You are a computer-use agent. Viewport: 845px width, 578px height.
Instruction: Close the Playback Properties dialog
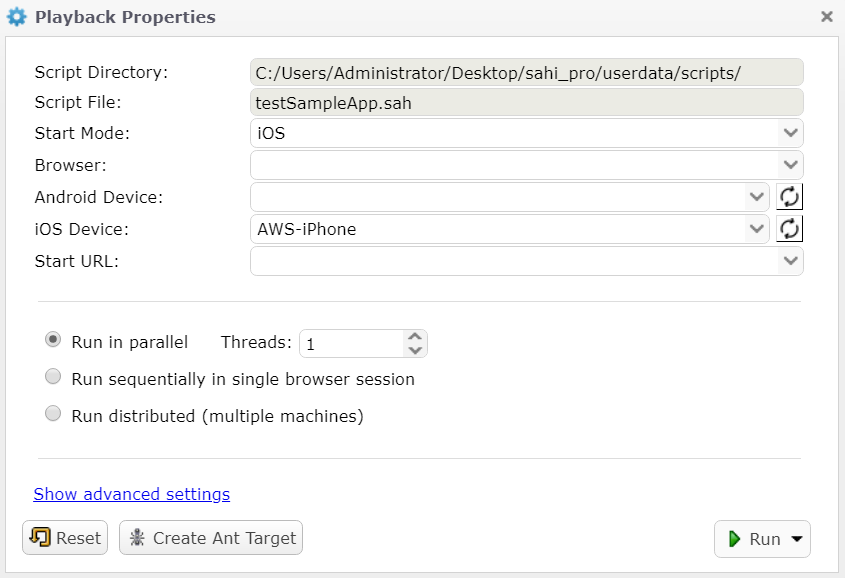pyautogui.click(x=827, y=17)
